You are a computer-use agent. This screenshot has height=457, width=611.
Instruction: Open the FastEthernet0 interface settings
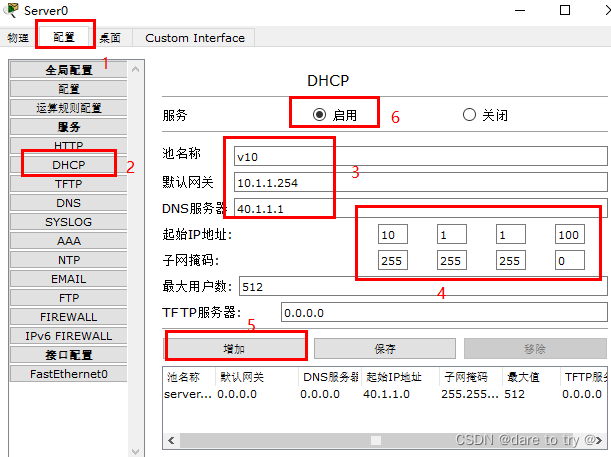point(69,374)
